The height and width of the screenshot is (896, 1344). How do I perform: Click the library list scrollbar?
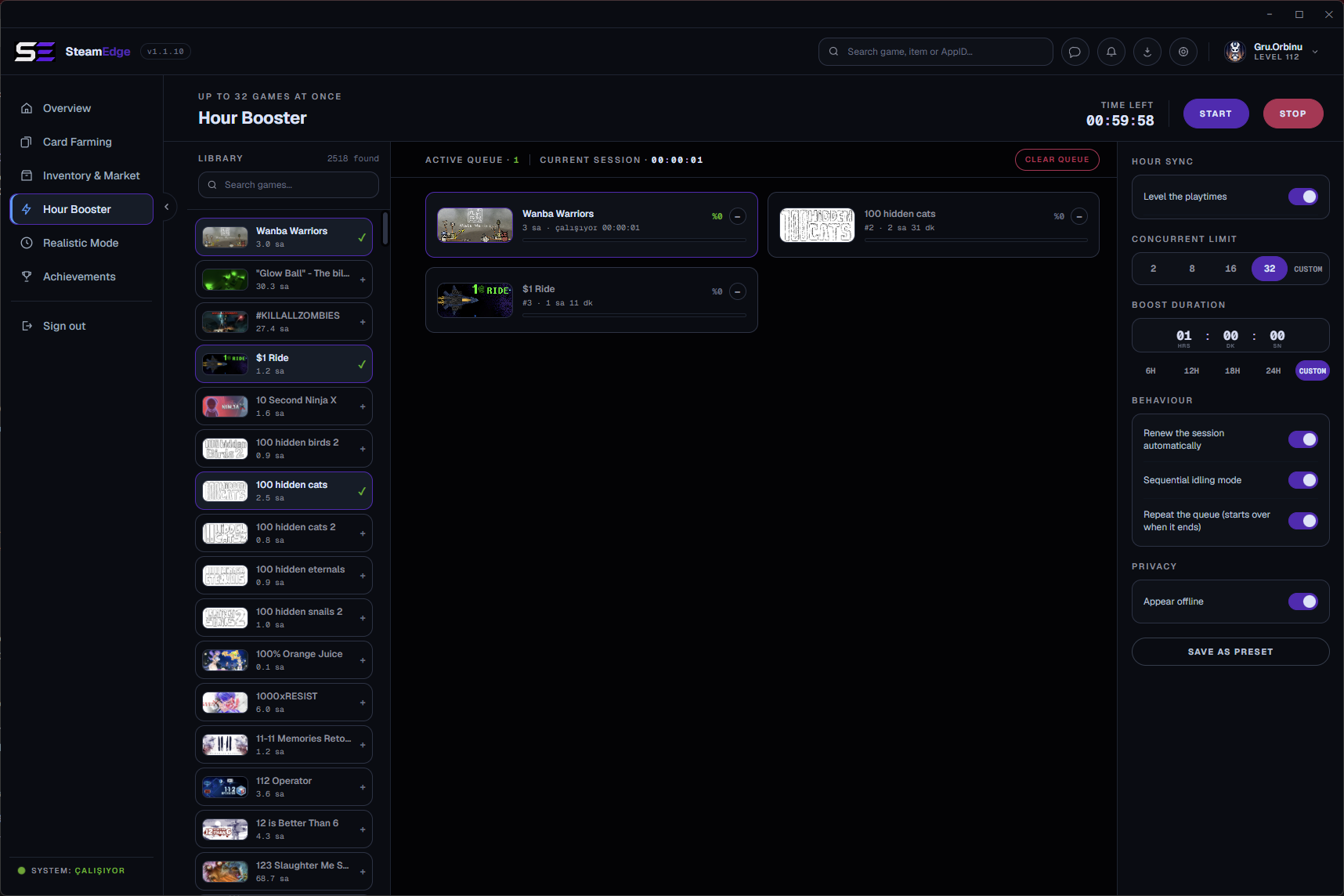(x=385, y=229)
